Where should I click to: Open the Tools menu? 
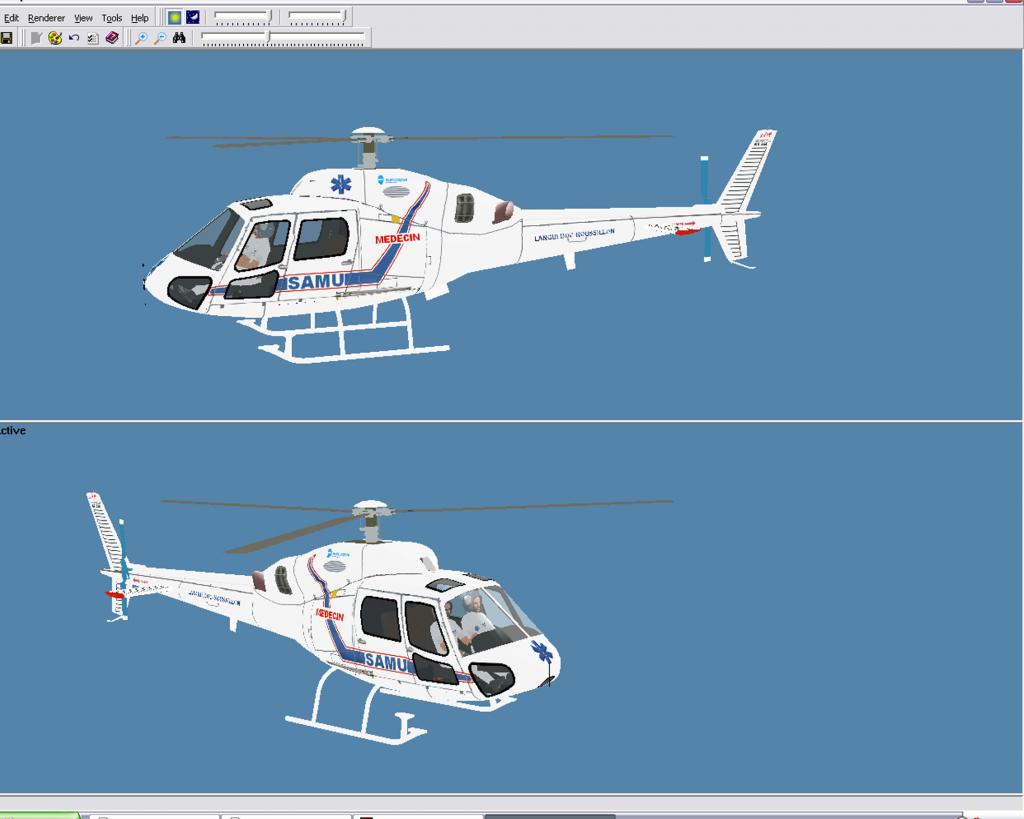[112, 18]
